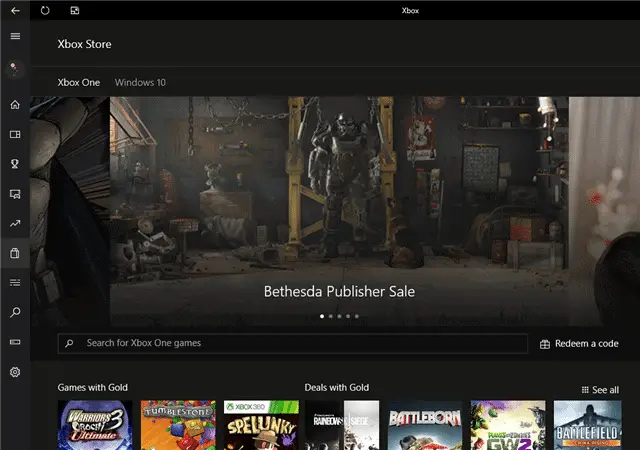
Task: Click the gift icon next to Redeem
Action: tap(545, 344)
